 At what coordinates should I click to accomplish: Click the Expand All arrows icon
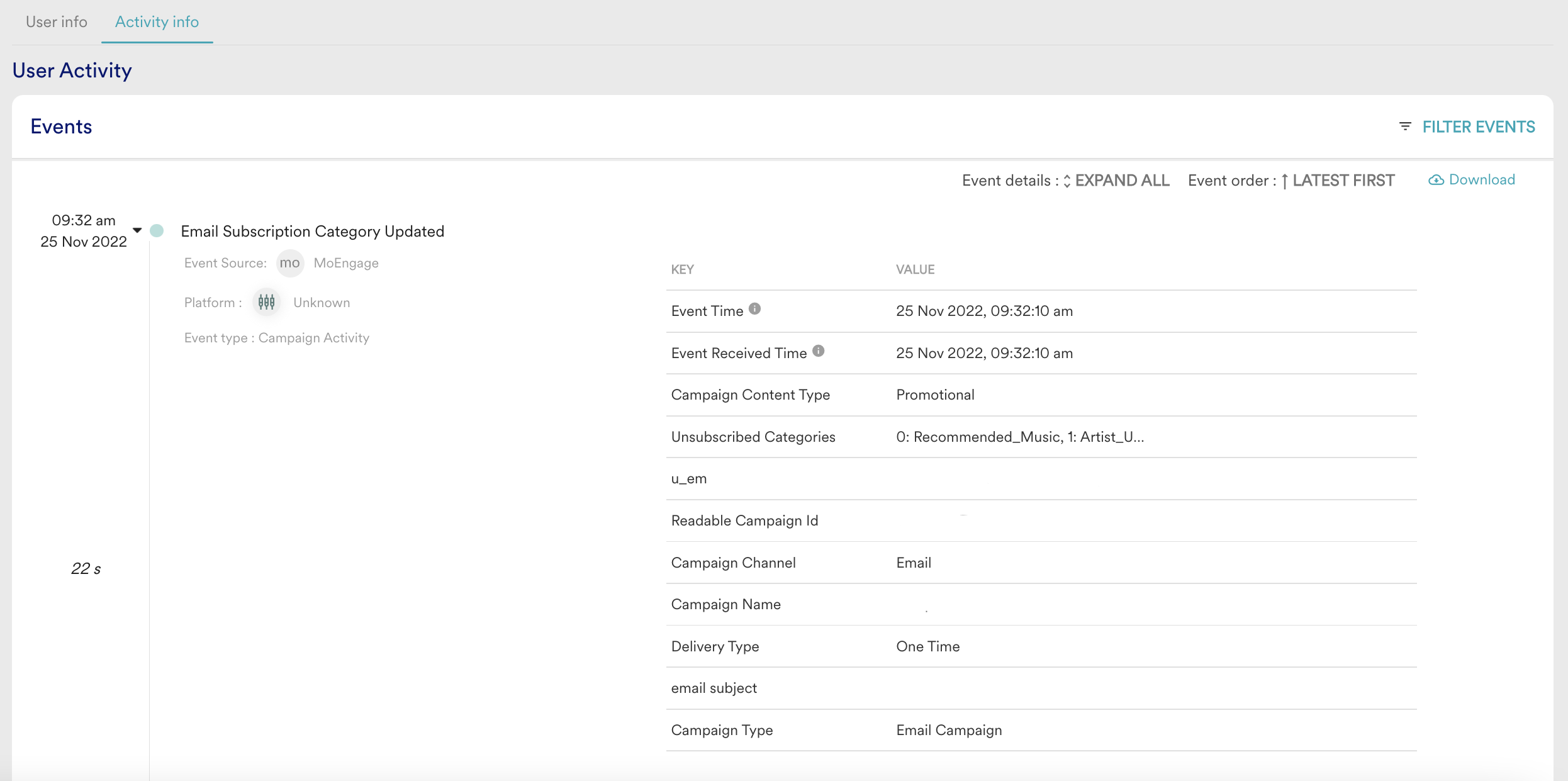[1067, 181]
